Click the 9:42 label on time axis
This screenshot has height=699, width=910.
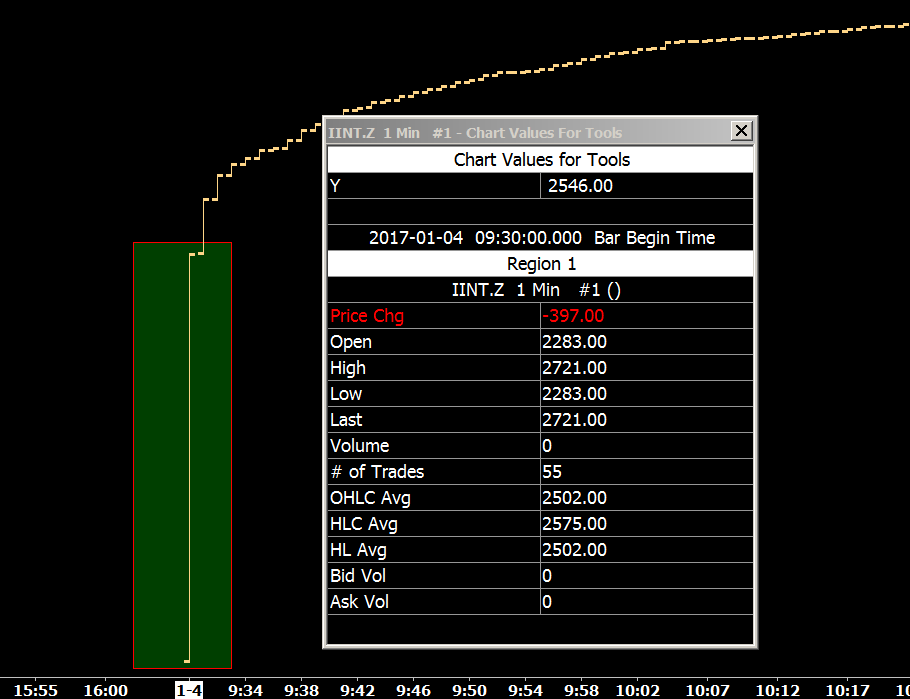coord(358,691)
